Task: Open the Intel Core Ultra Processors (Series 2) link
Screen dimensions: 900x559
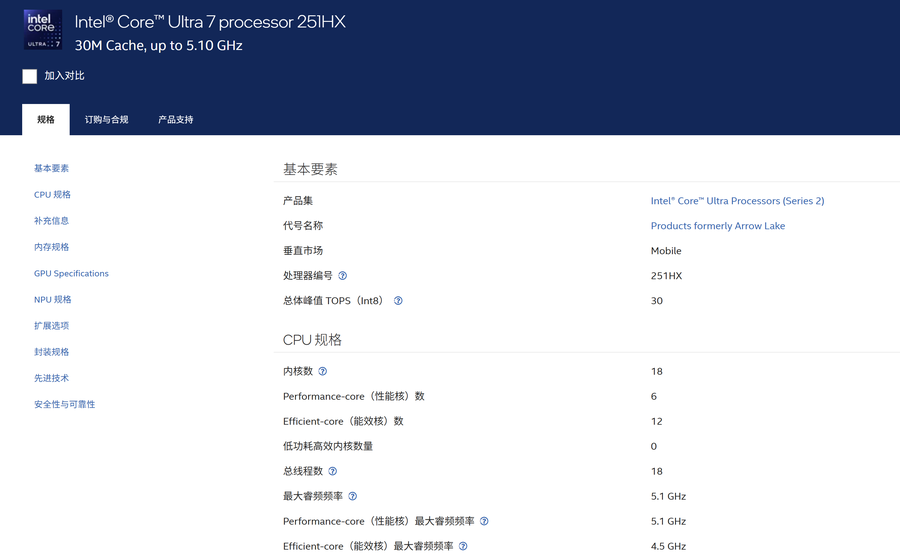Action: click(737, 201)
